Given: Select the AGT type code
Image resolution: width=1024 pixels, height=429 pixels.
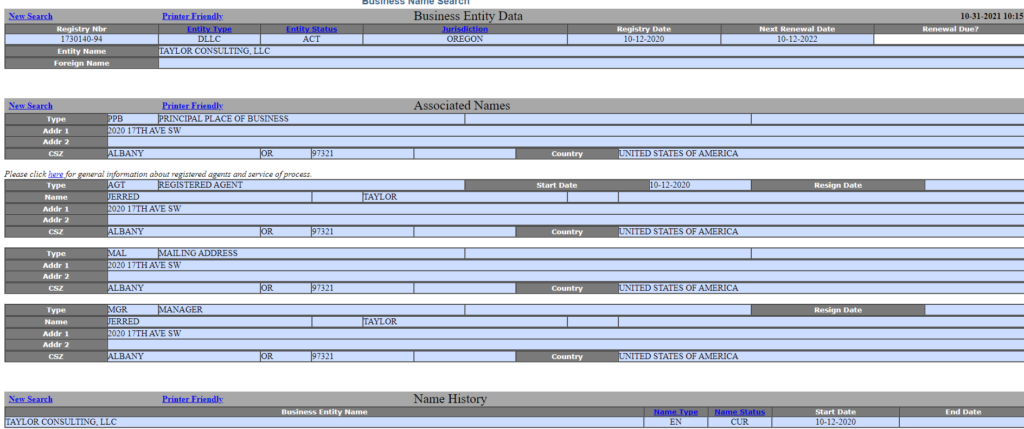Looking at the screenshot, I should 116,185.
